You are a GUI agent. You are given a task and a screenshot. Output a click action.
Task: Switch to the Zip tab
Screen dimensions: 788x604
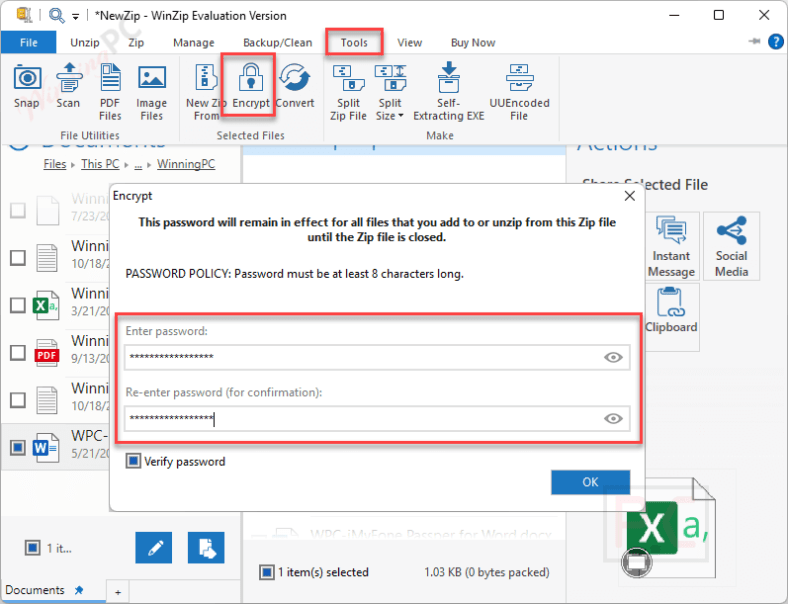[x=136, y=43]
